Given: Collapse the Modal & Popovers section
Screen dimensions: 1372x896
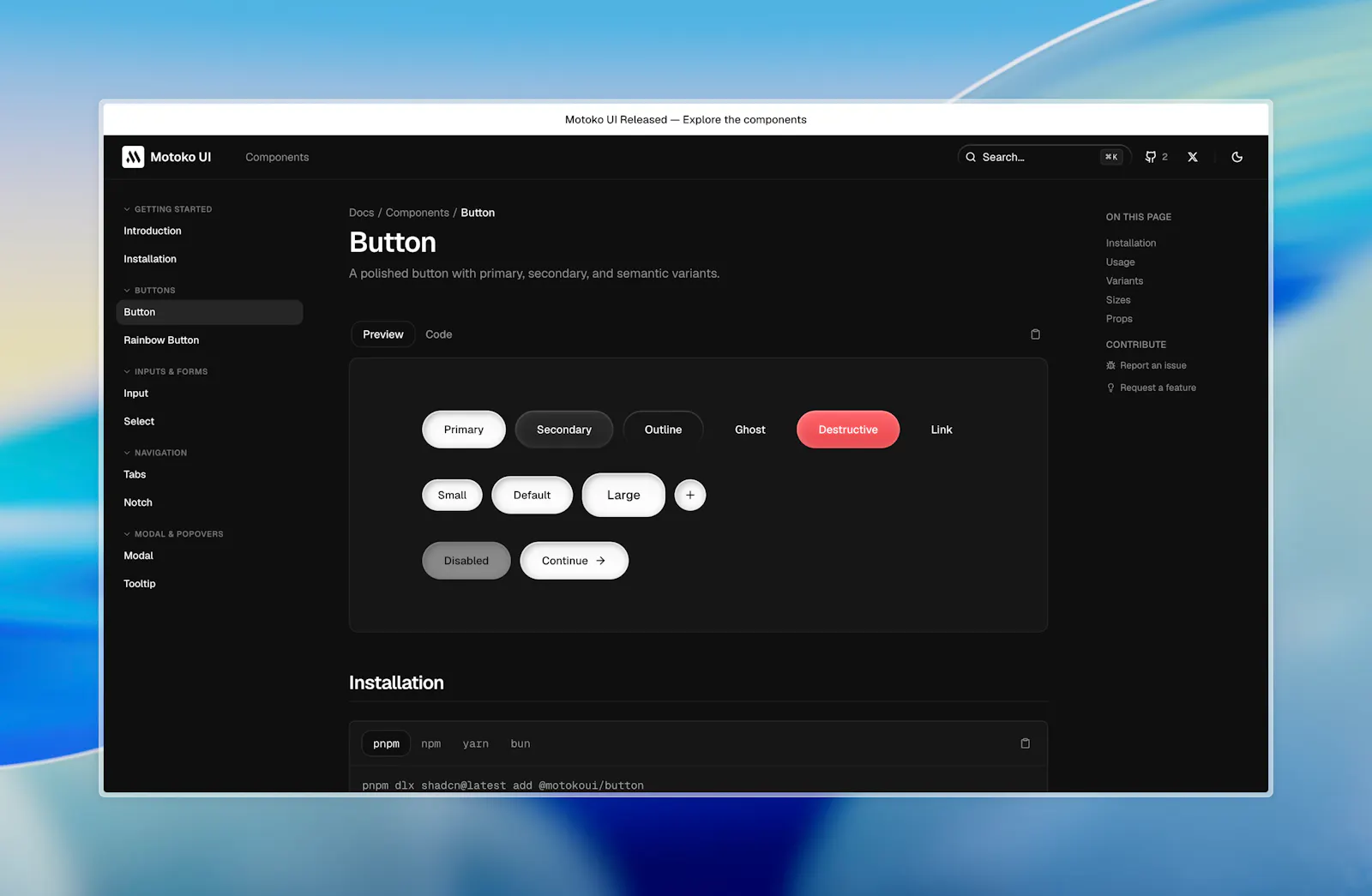Looking at the screenshot, I should (173, 534).
